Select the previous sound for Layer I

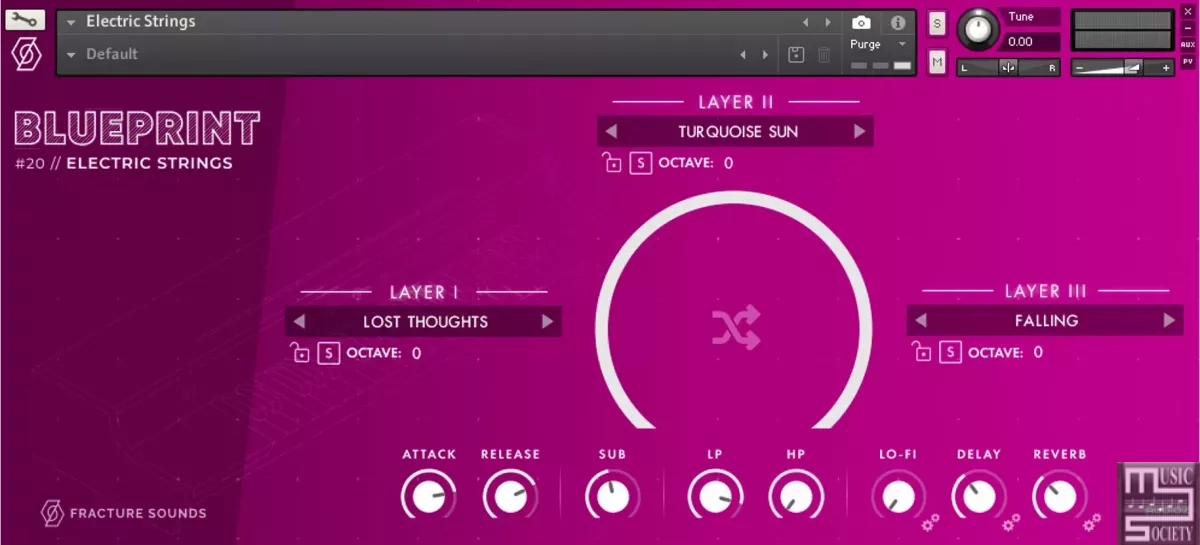pos(298,322)
